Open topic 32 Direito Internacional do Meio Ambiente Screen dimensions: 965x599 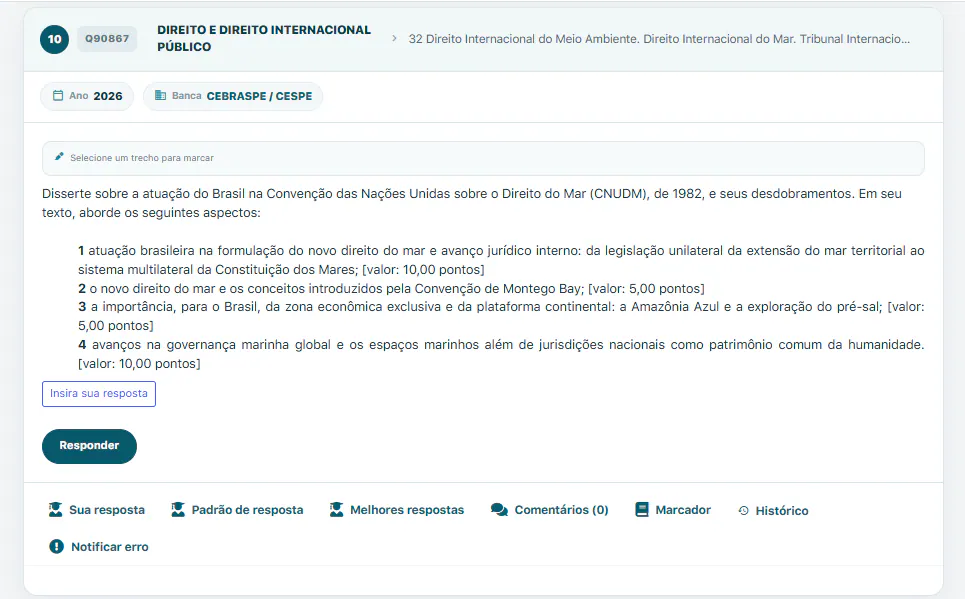point(659,39)
